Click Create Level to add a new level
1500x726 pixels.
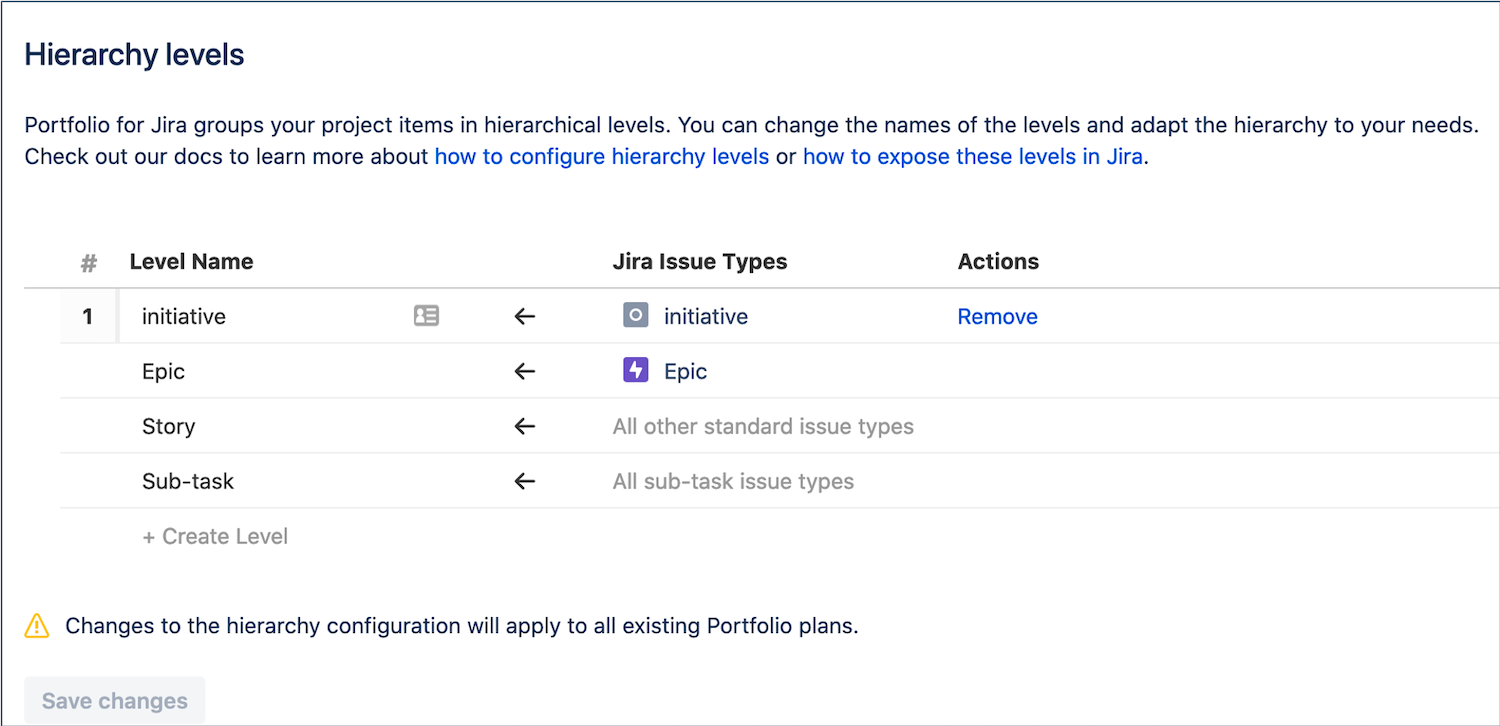(214, 536)
